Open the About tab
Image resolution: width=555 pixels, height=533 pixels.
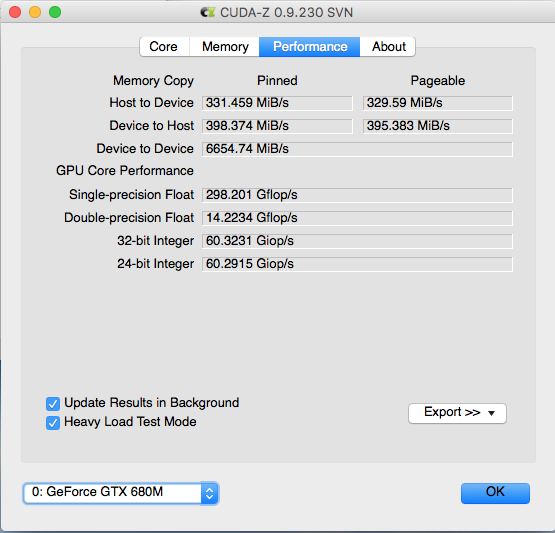[x=388, y=47]
